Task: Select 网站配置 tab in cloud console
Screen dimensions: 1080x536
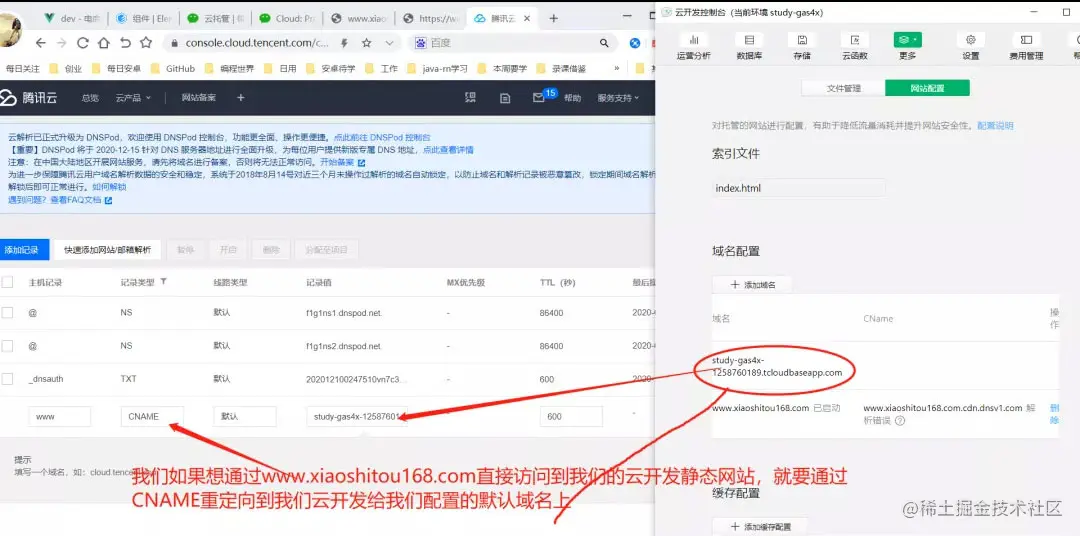Action: click(927, 88)
